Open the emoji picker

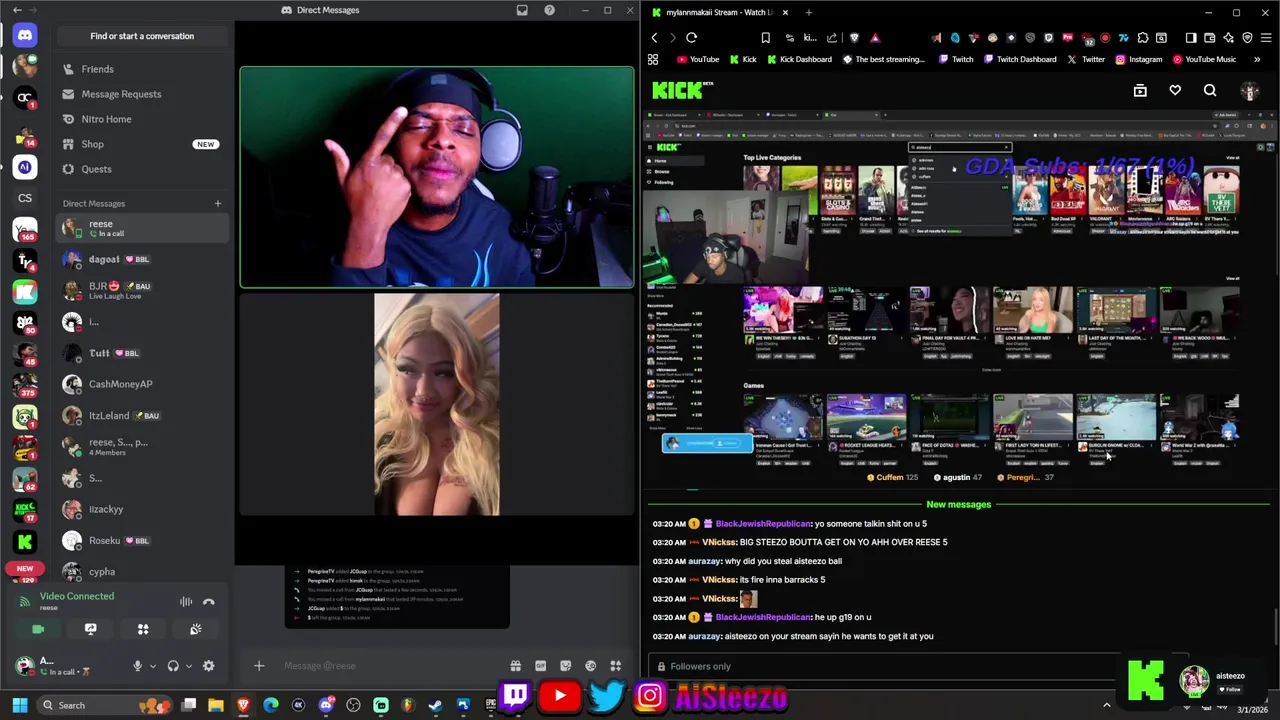(591, 666)
